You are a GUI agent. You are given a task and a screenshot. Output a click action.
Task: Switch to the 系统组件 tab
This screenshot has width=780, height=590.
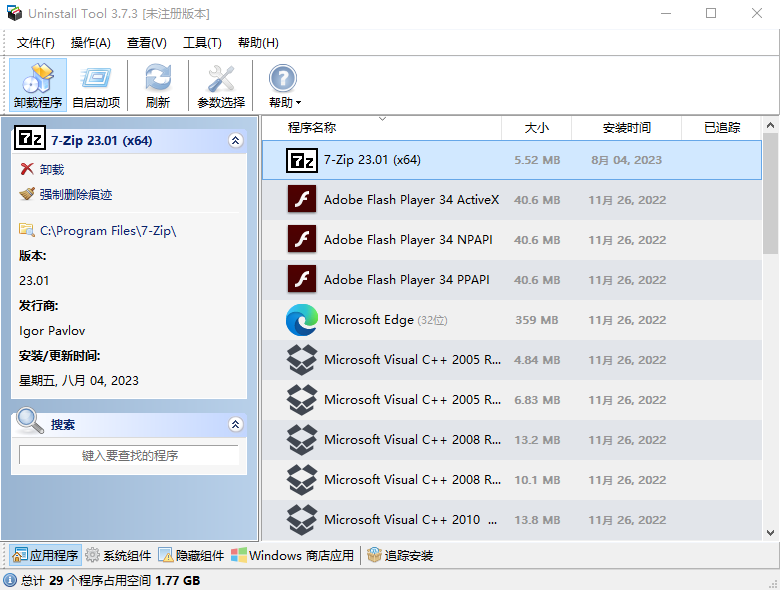[x=118, y=555]
